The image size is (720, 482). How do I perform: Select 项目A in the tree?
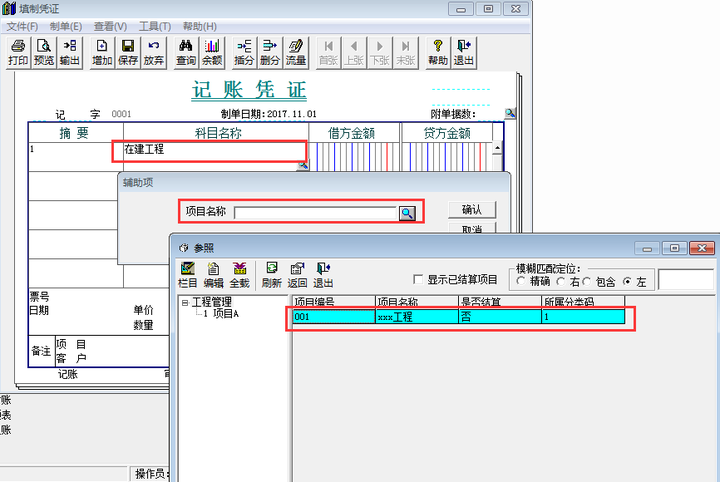pos(226,314)
